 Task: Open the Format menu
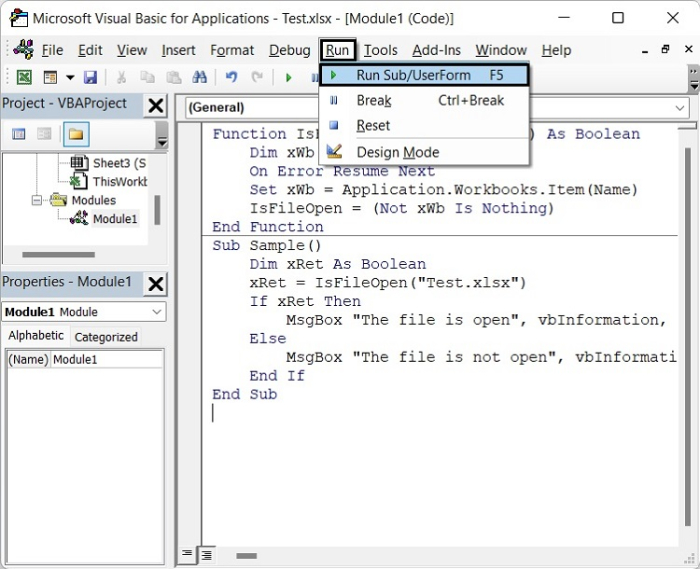tap(232, 50)
